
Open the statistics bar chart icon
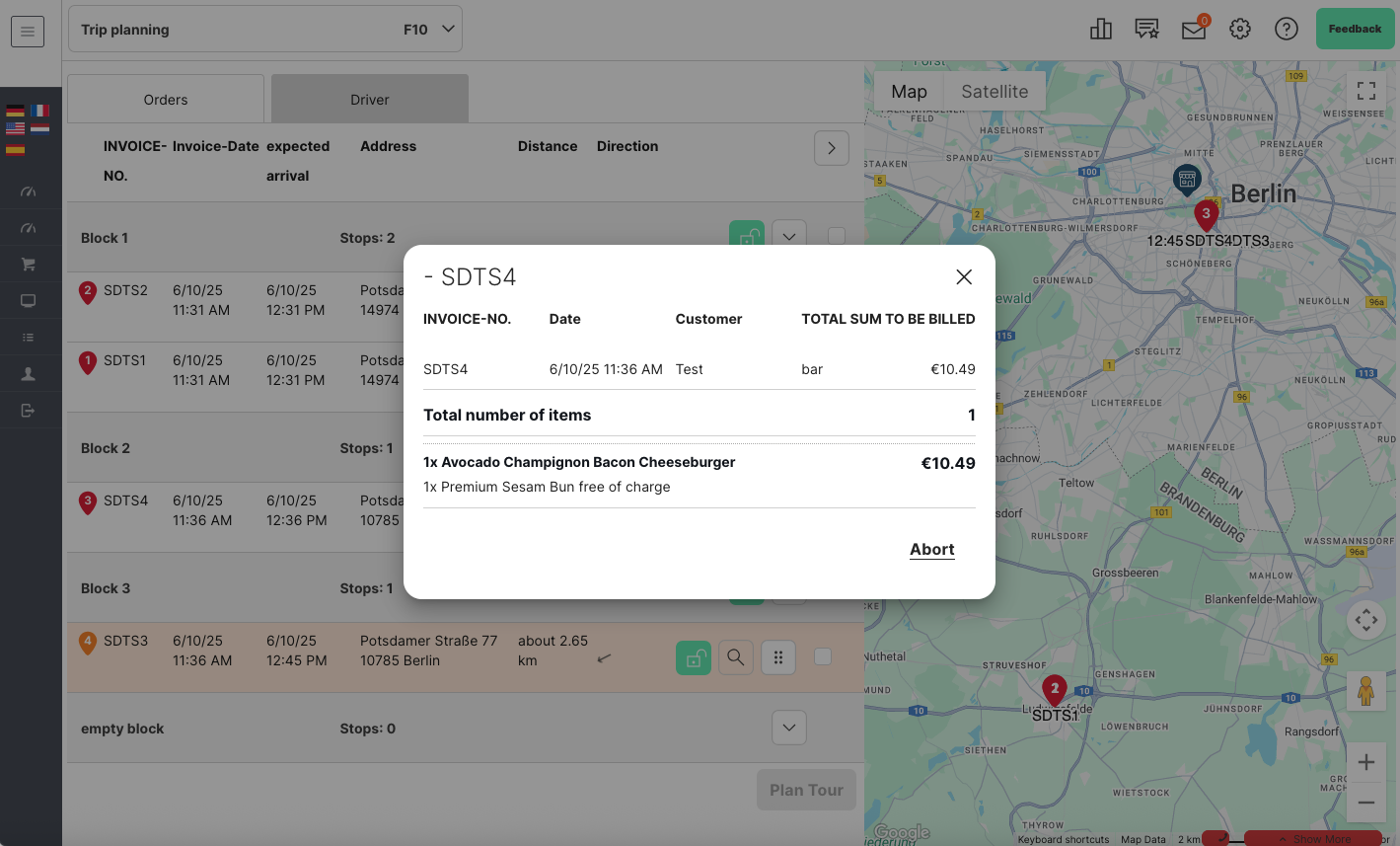click(1101, 29)
